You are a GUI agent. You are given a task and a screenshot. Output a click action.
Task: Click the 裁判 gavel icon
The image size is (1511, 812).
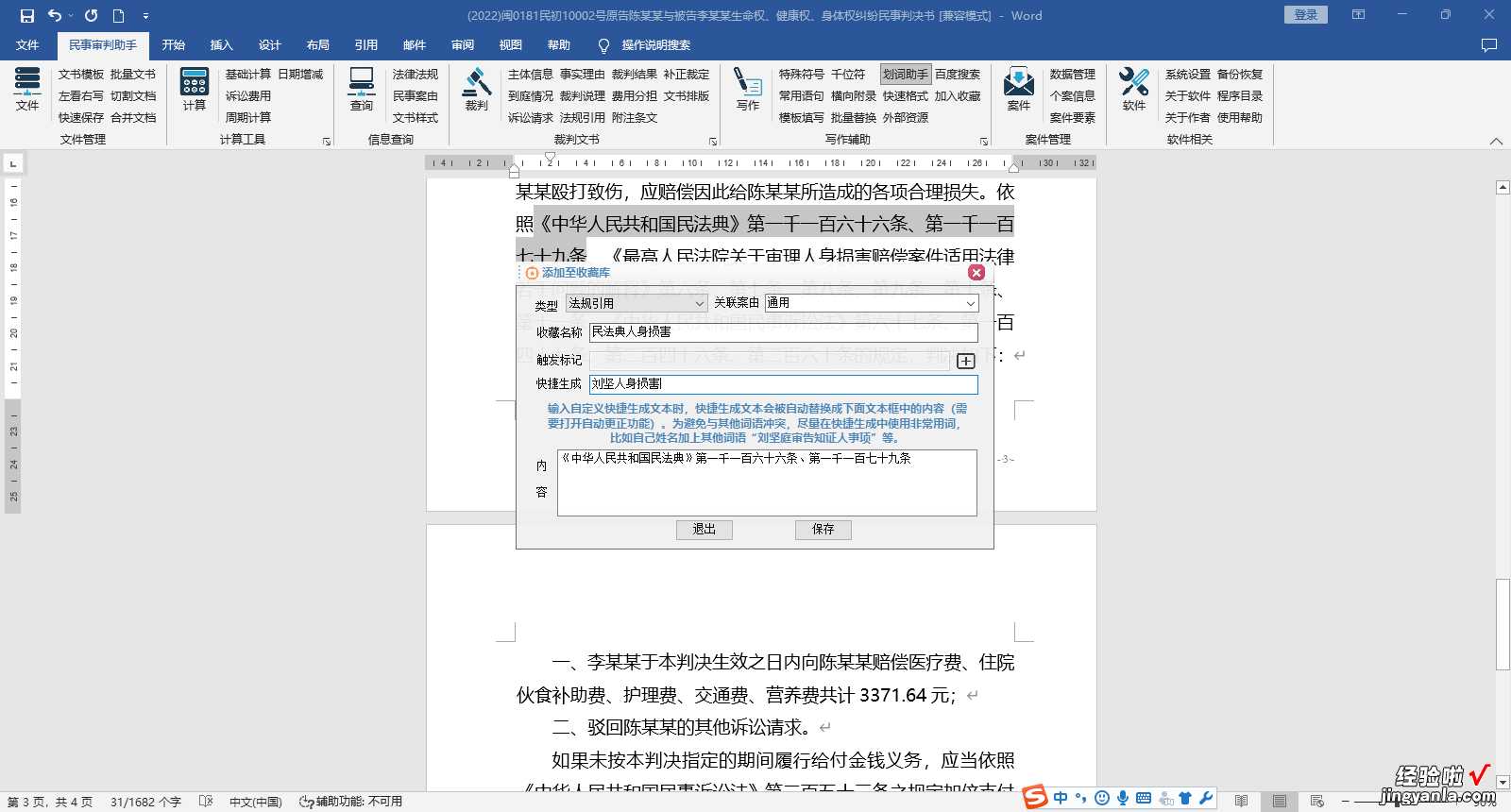click(477, 89)
